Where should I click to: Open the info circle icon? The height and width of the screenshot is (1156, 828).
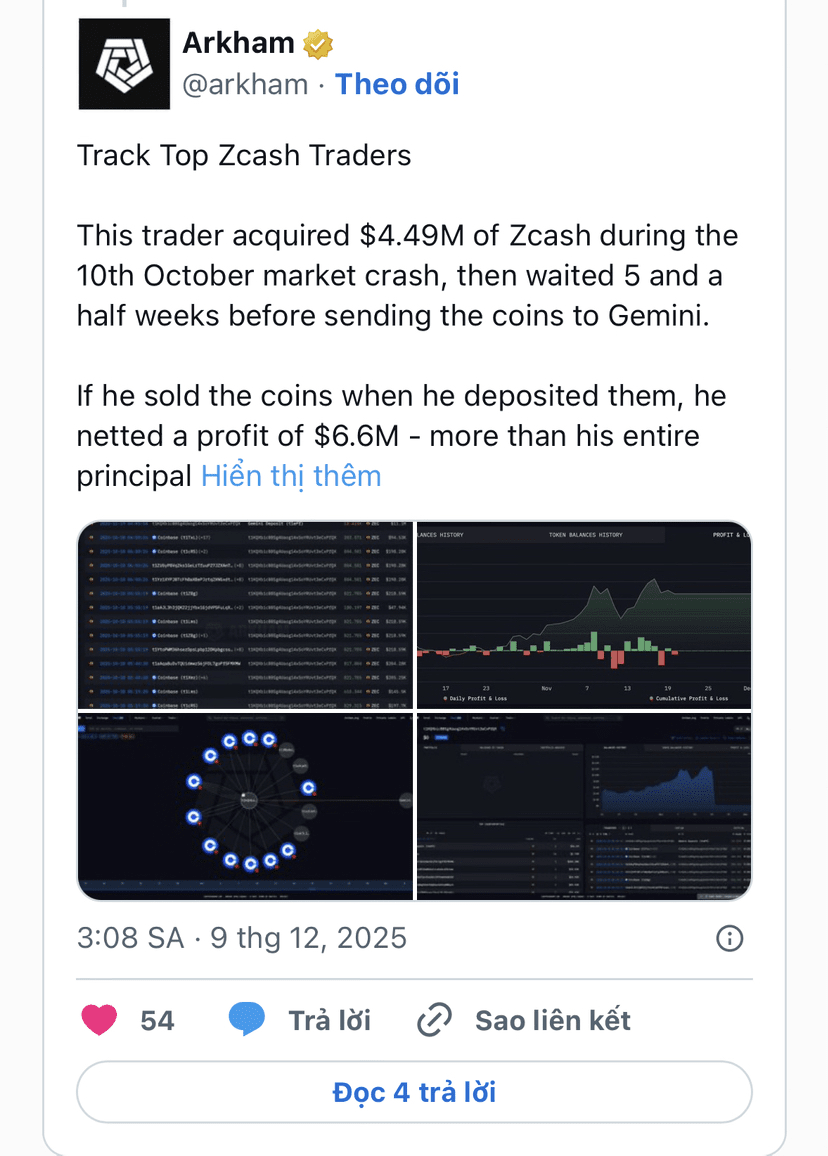coord(730,937)
